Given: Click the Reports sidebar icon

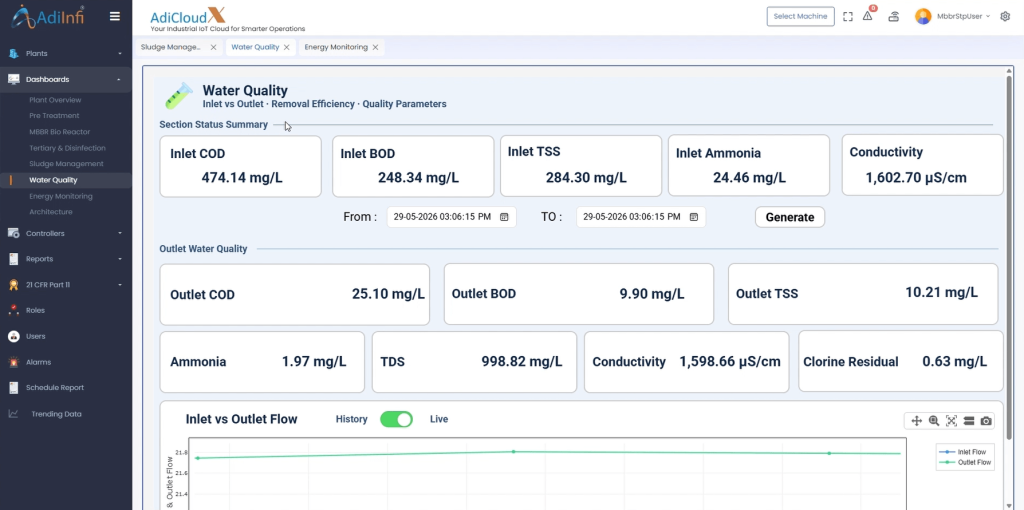Looking at the screenshot, I should [x=14, y=259].
